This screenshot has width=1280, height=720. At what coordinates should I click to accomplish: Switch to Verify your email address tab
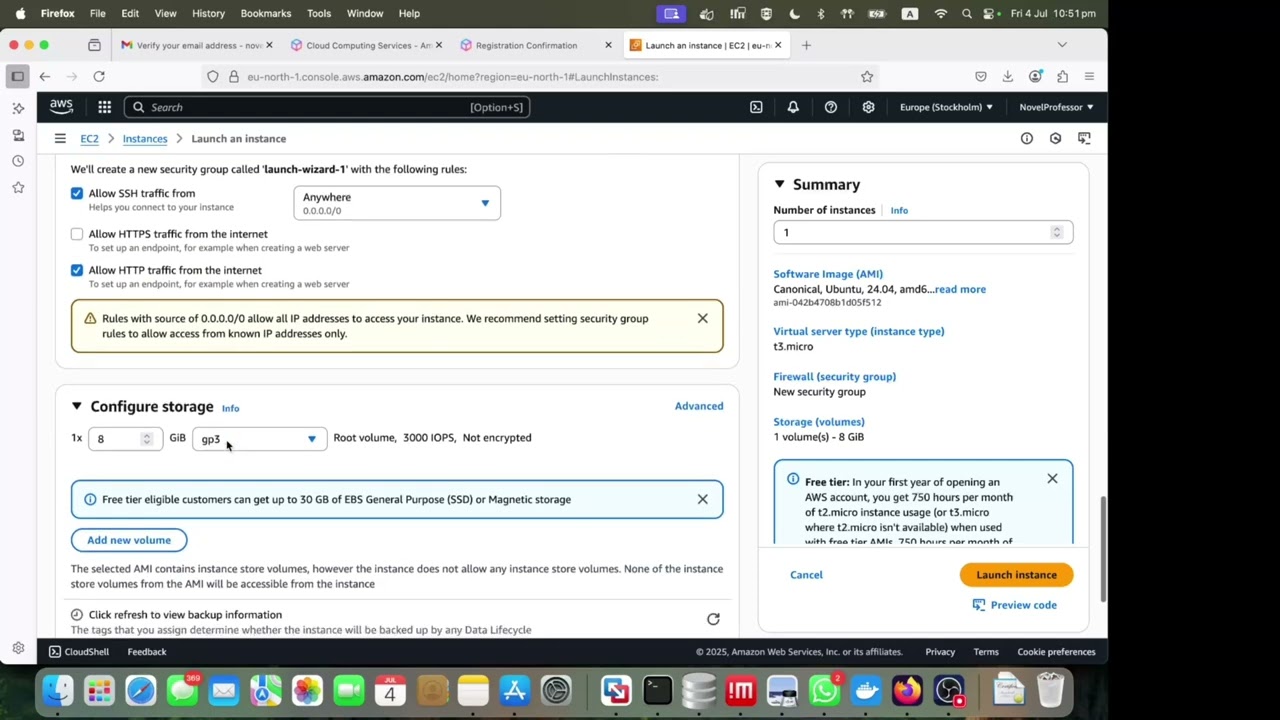197,45
